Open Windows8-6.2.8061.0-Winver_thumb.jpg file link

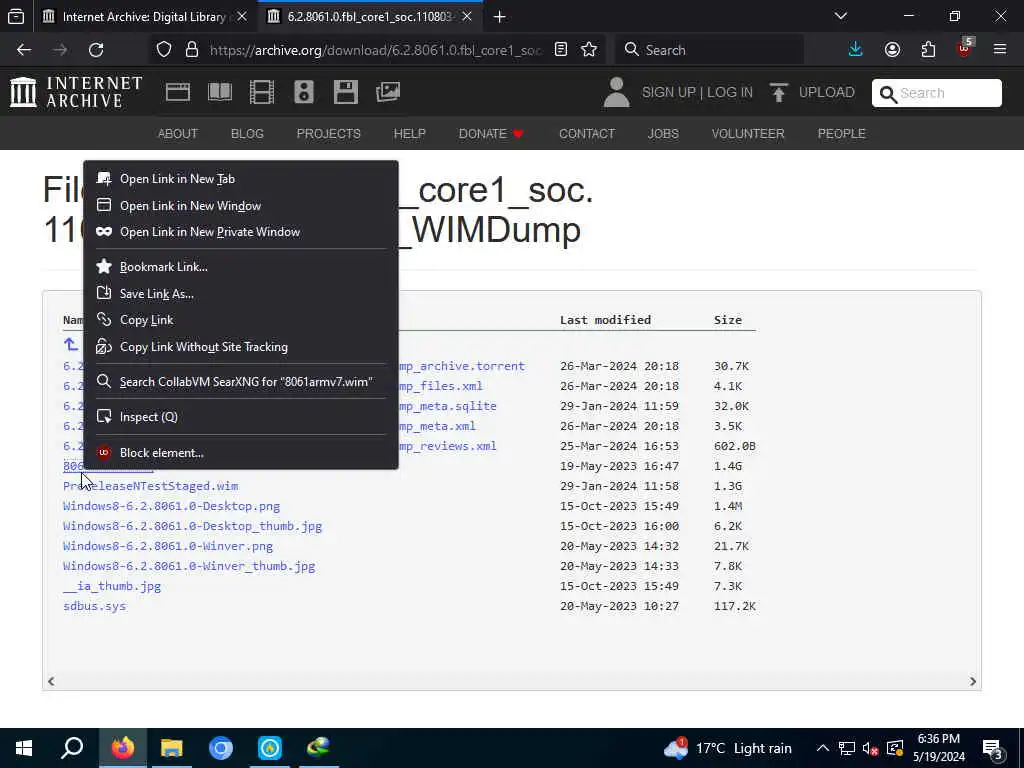pos(189,566)
